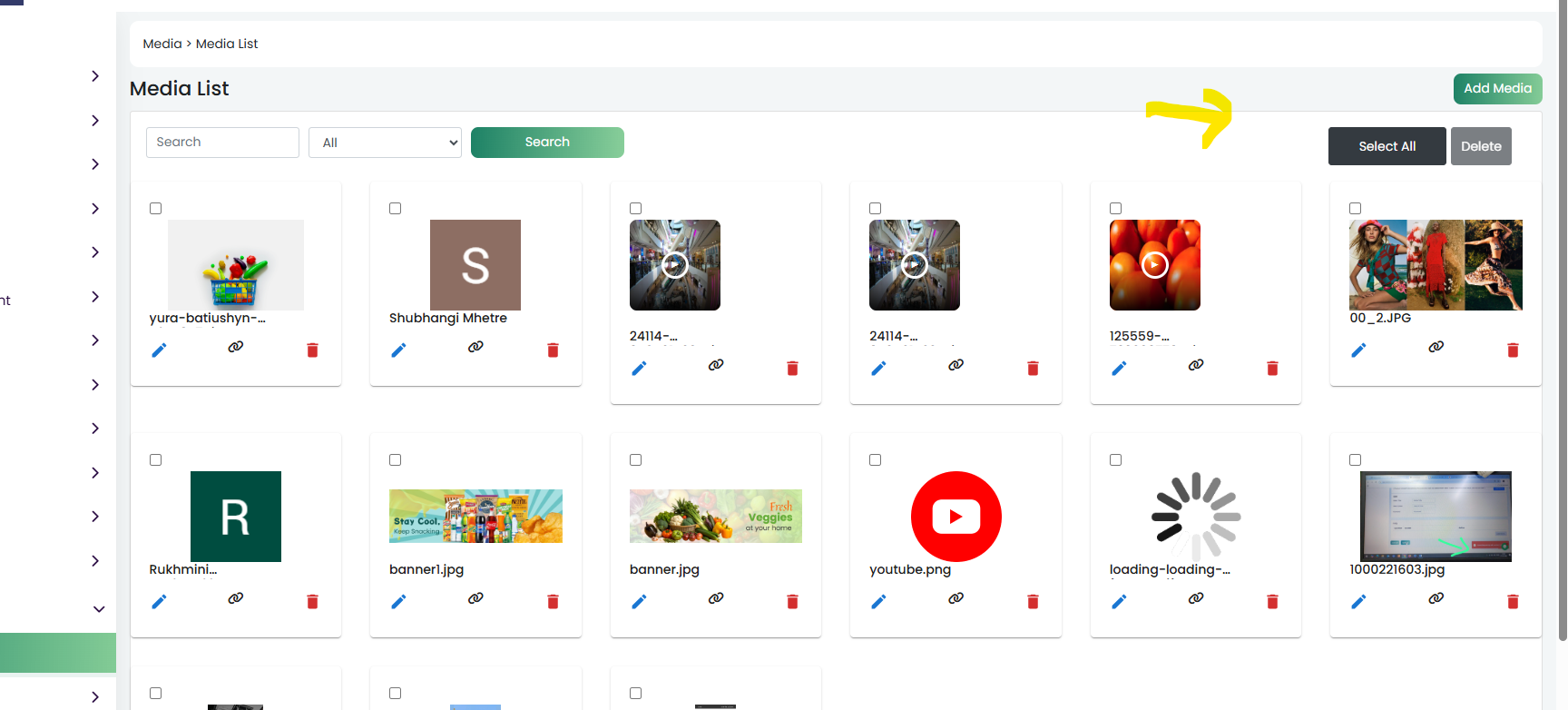Delete the yura-batiushyn media item
Image resolution: width=1568 pixels, height=710 pixels.
tap(312, 350)
